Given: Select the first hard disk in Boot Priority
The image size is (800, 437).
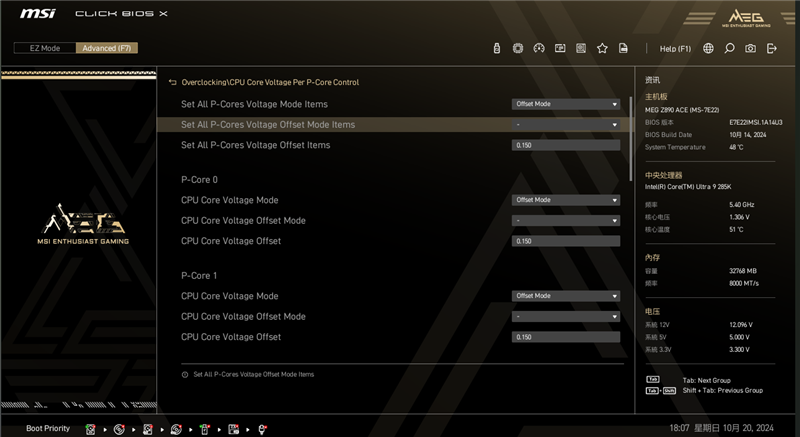Looking at the screenshot, I should [90, 429].
